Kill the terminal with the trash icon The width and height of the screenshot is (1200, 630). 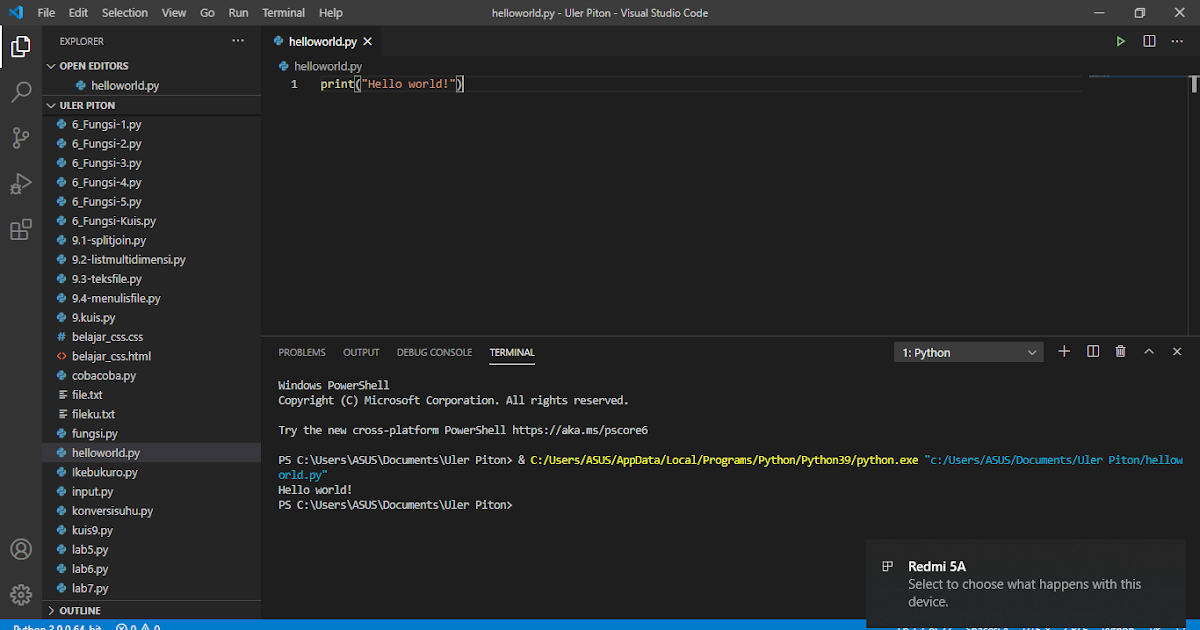[1120, 351]
